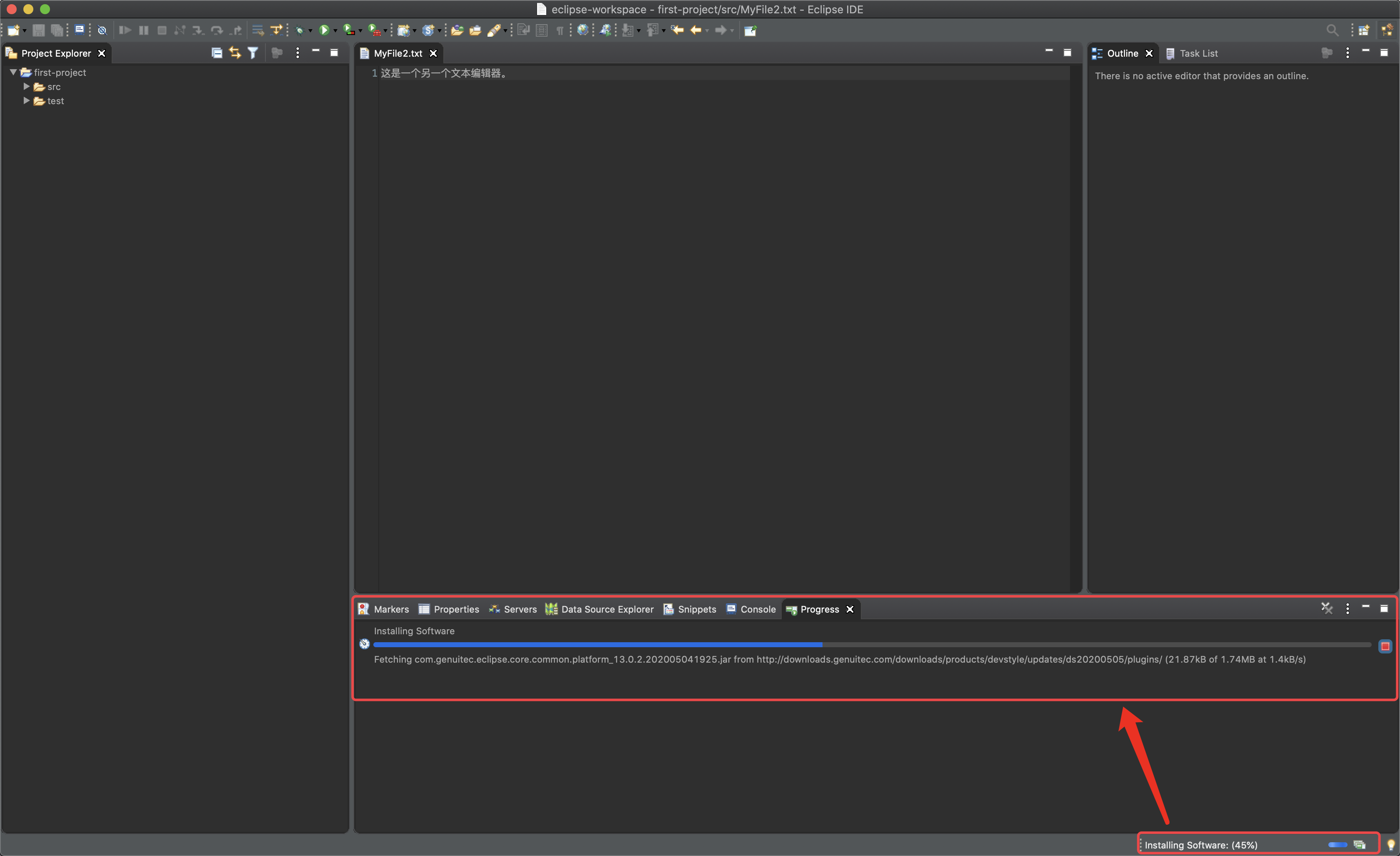Click the Search flashlight icon
1400x856 pixels.
click(x=494, y=30)
